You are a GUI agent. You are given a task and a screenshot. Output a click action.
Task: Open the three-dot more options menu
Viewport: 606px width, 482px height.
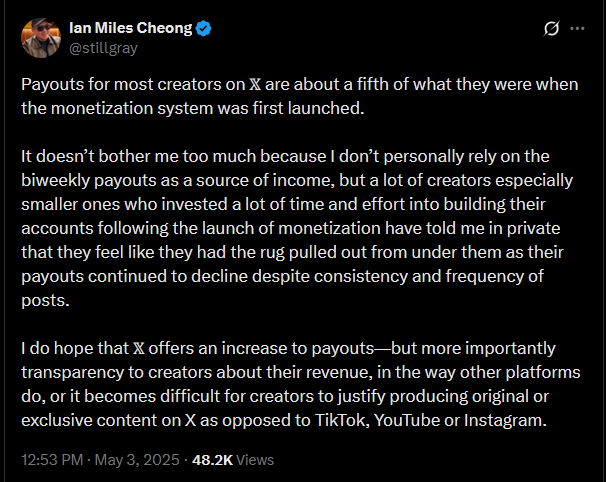[x=577, y=28]
